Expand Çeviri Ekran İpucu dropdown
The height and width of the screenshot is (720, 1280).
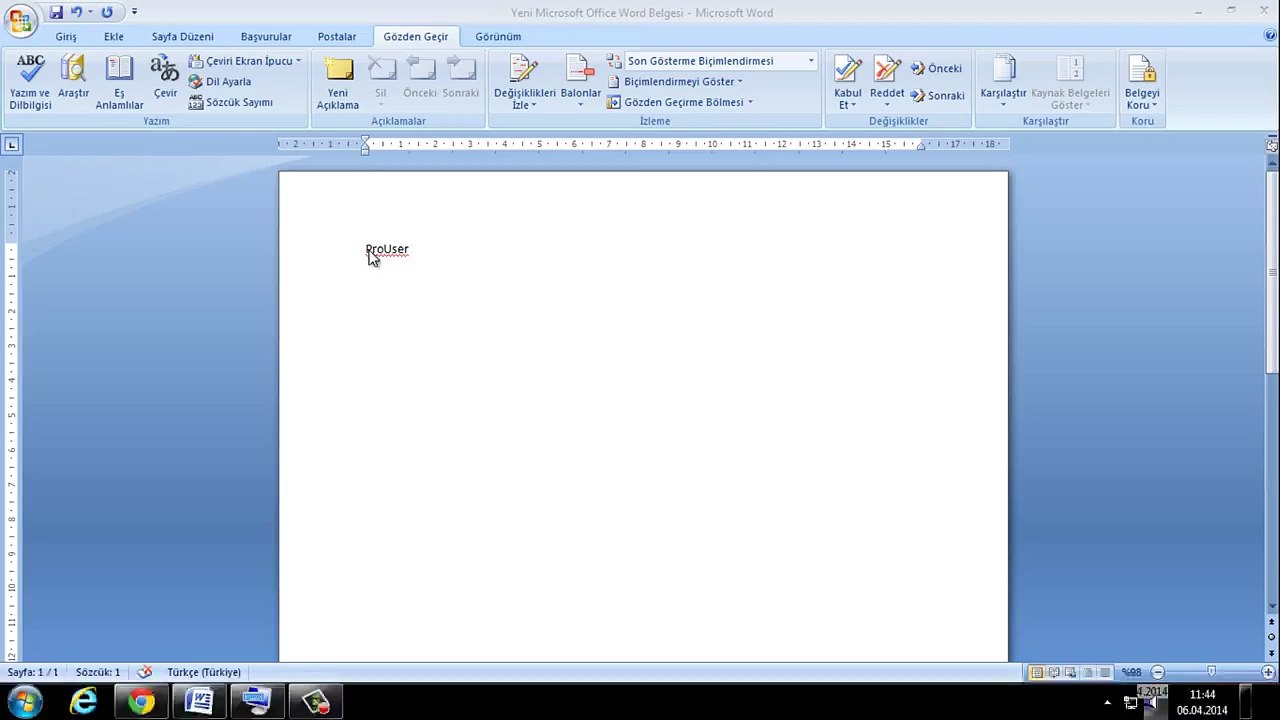click(x=298, y=61)
